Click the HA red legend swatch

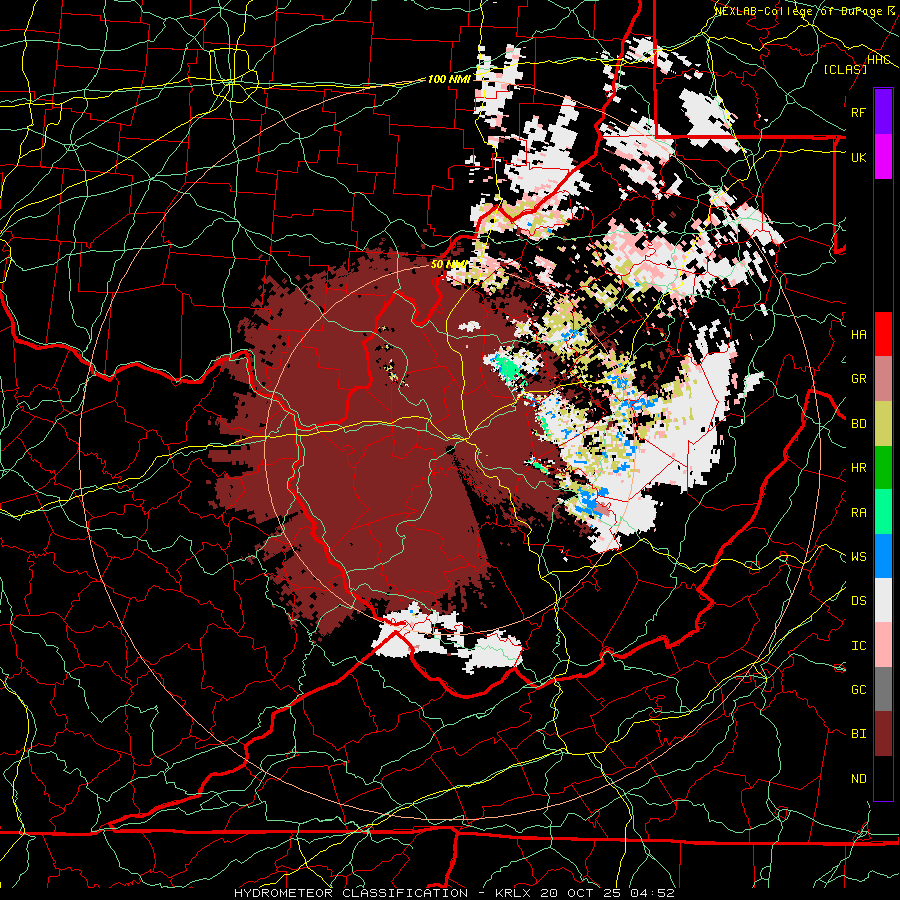pos(883,334)
